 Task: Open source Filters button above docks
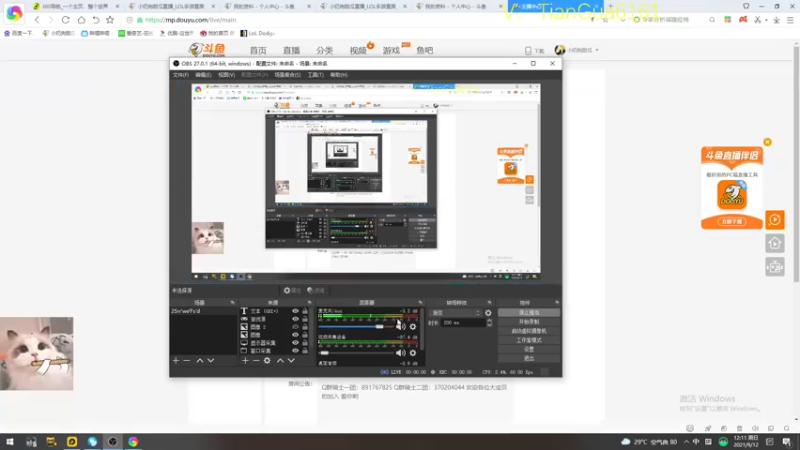point(316,290)
